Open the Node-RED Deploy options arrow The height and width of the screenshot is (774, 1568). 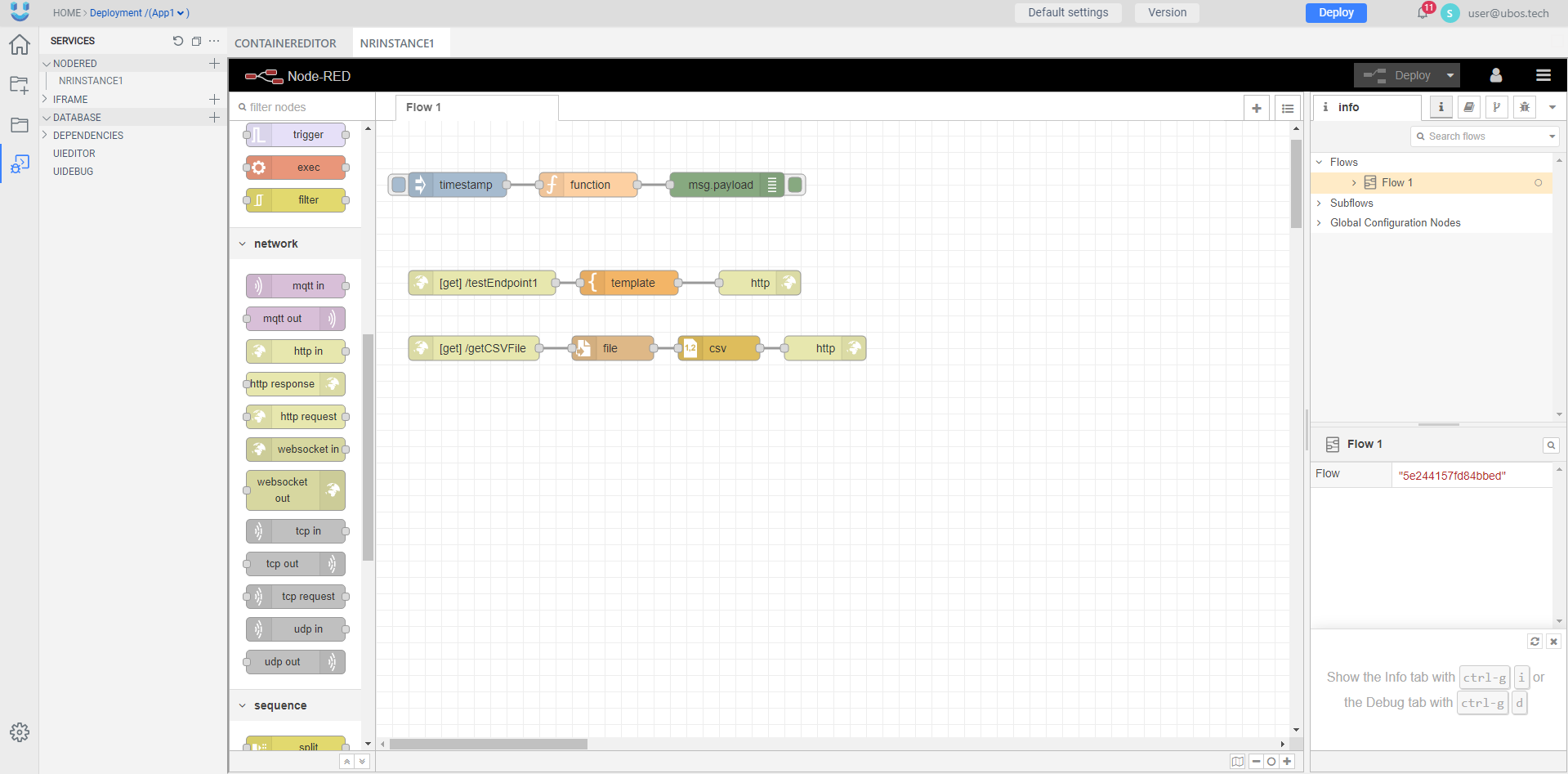click(x=1450, y=75)
